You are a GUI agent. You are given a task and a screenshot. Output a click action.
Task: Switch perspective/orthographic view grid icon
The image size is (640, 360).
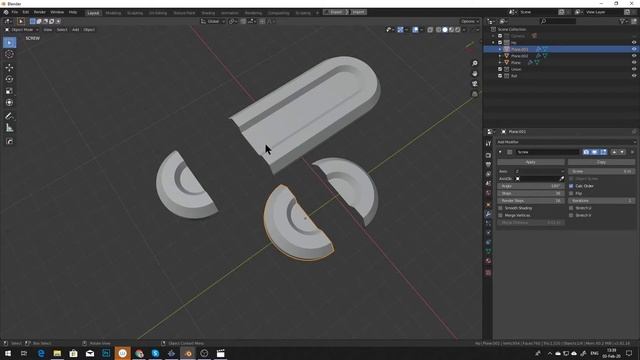coord(475,94)
